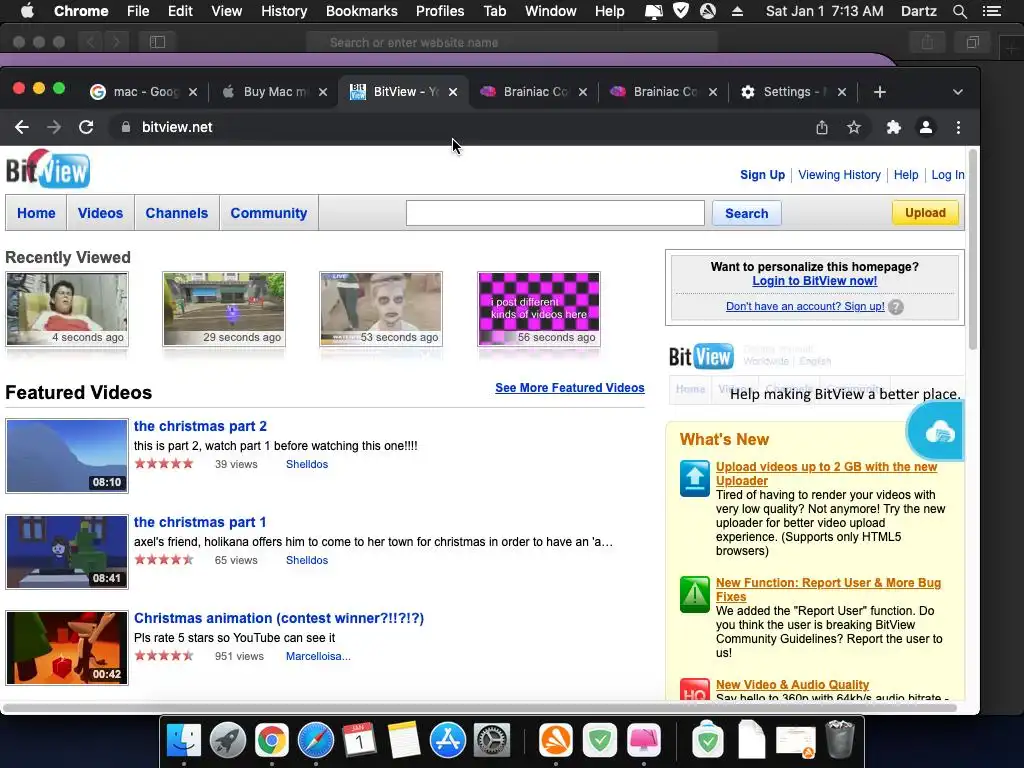Click the help question mark next to Sign up
Screen dimensions: 1024x768
(x=896, y=307)
